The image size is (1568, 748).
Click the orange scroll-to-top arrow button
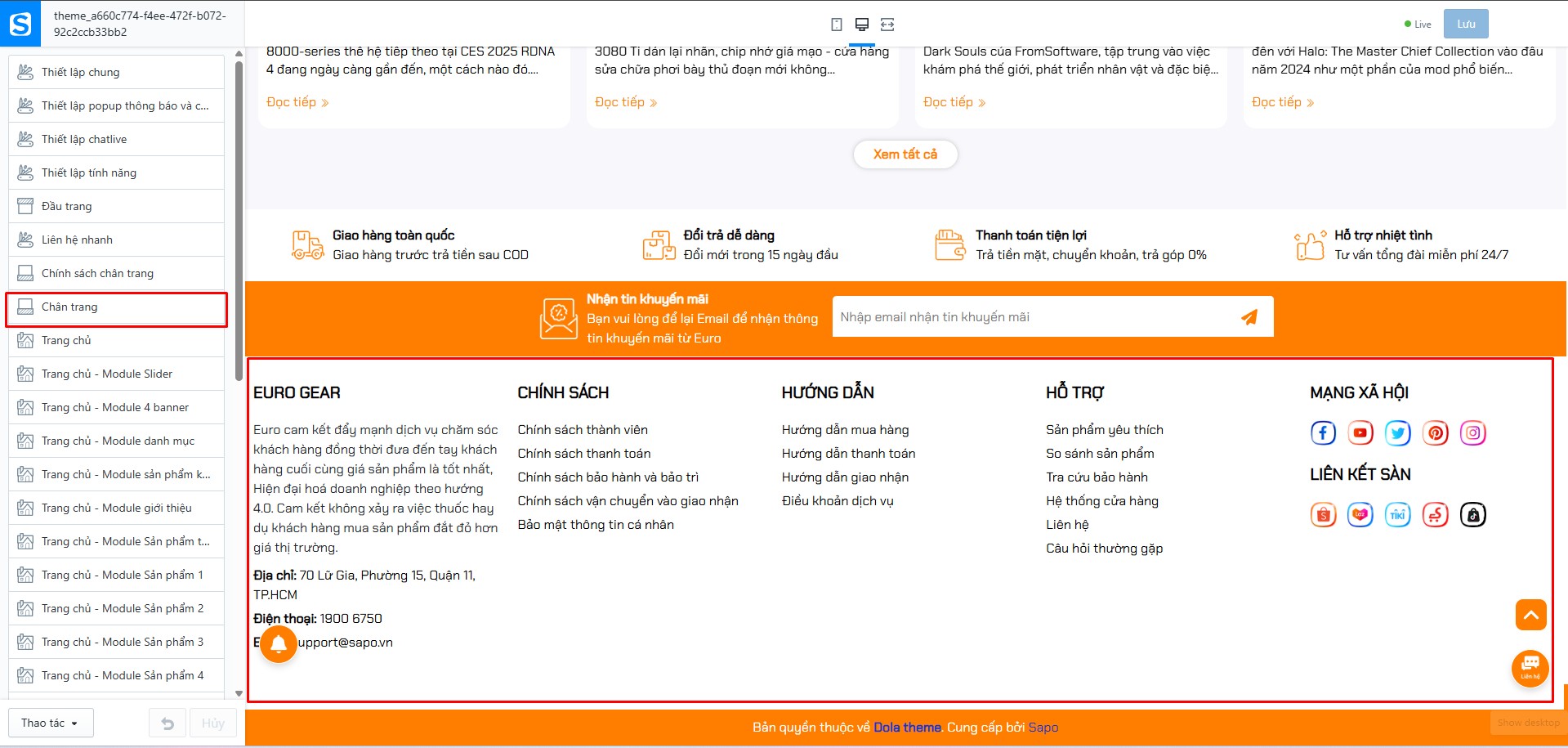click(1531, 615)
